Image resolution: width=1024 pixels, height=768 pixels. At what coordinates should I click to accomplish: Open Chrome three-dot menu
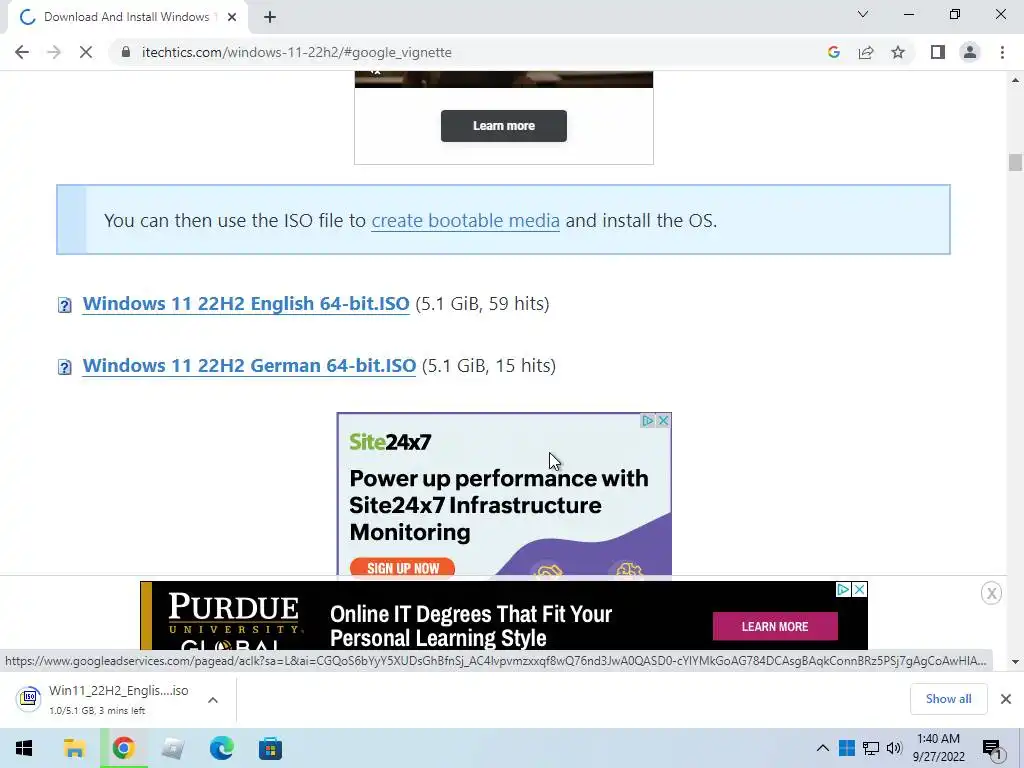click(1002, 52)
